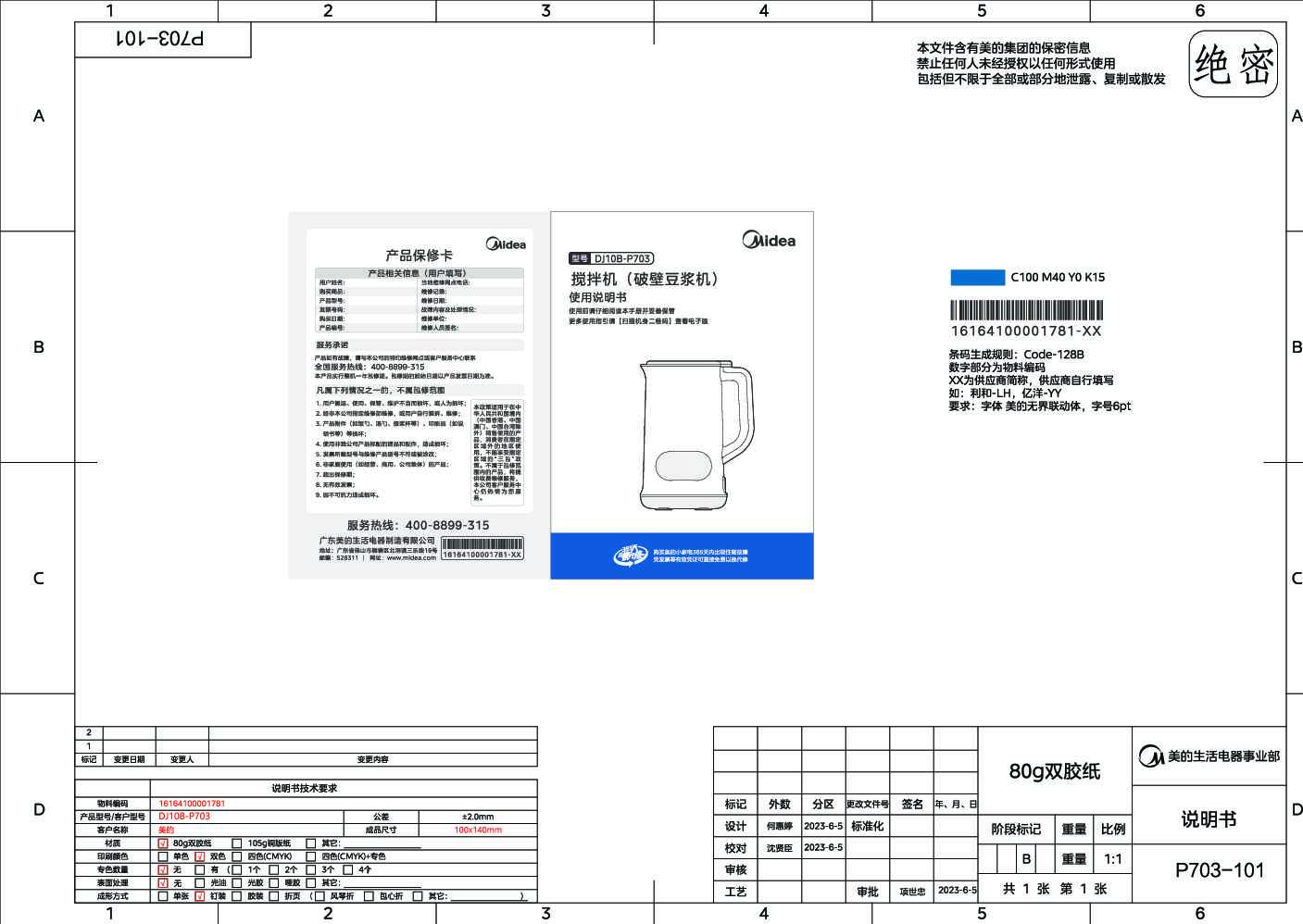
Task: Check the 2个 spot color checkbox
Action: coord(274,869)
